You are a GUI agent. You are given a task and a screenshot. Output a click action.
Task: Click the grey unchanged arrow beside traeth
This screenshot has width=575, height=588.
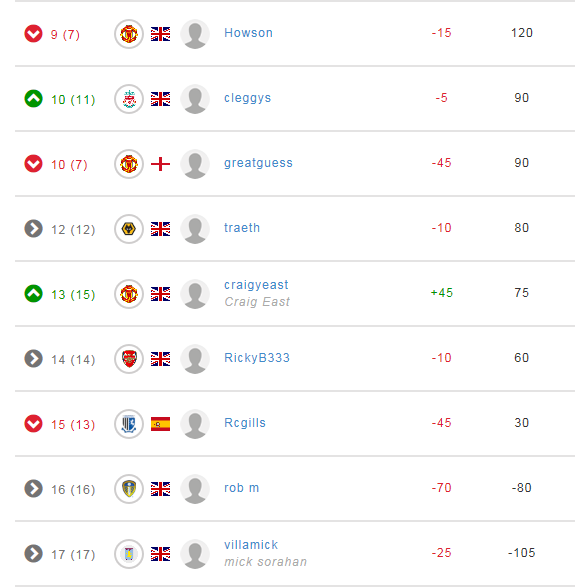click(x=33, y=229)
